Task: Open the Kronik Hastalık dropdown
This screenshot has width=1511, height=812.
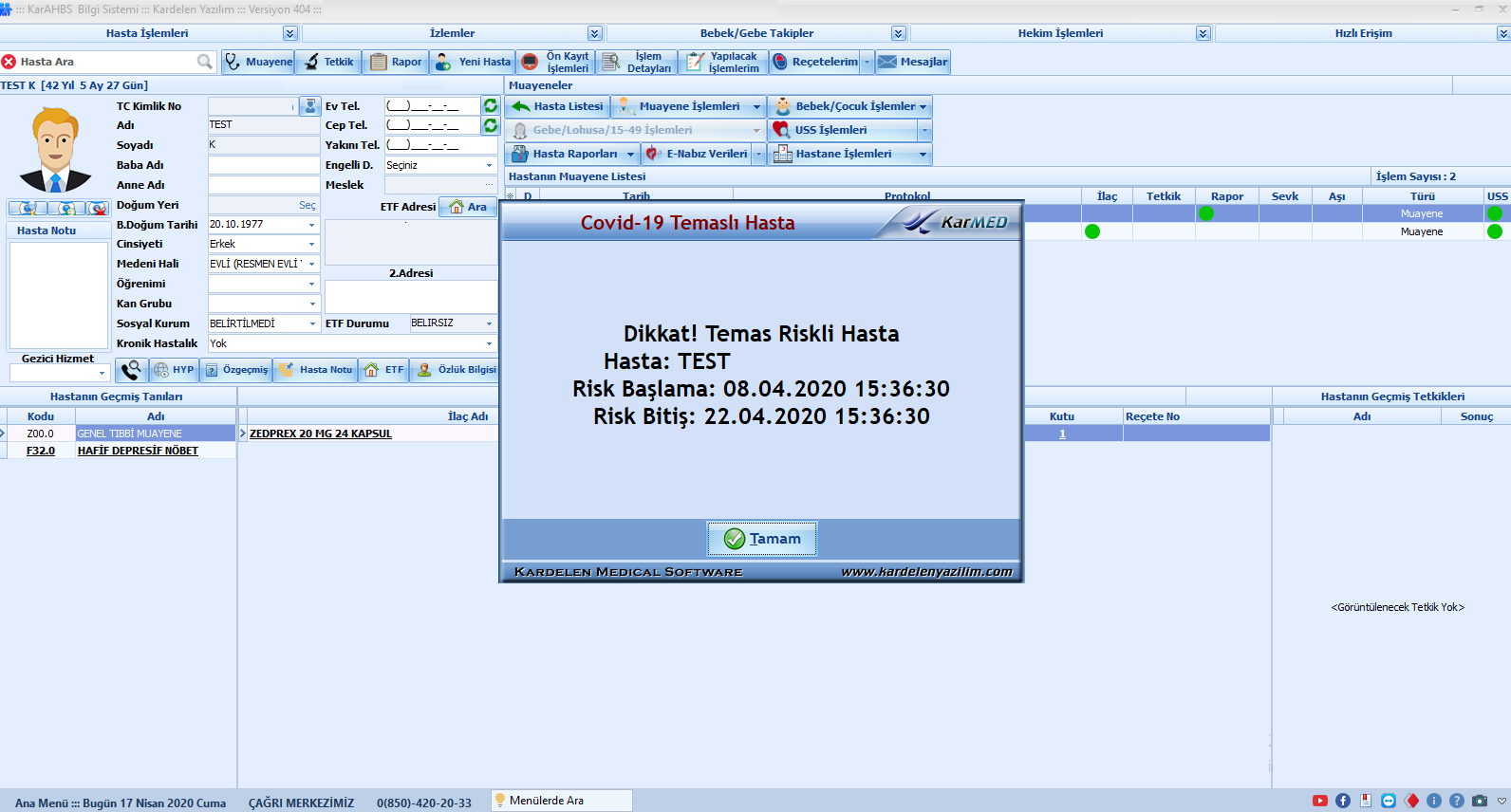Action: coord(489,344)
